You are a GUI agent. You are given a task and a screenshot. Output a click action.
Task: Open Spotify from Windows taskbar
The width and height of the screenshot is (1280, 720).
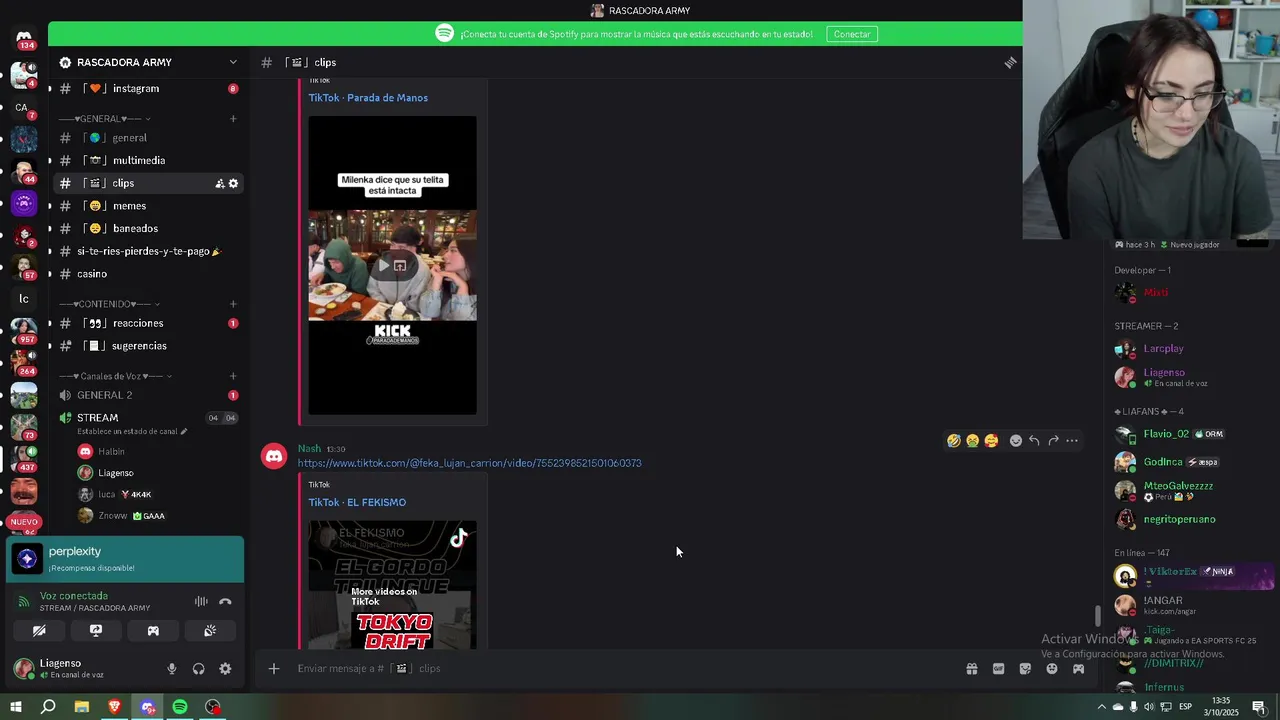point(180,707)
